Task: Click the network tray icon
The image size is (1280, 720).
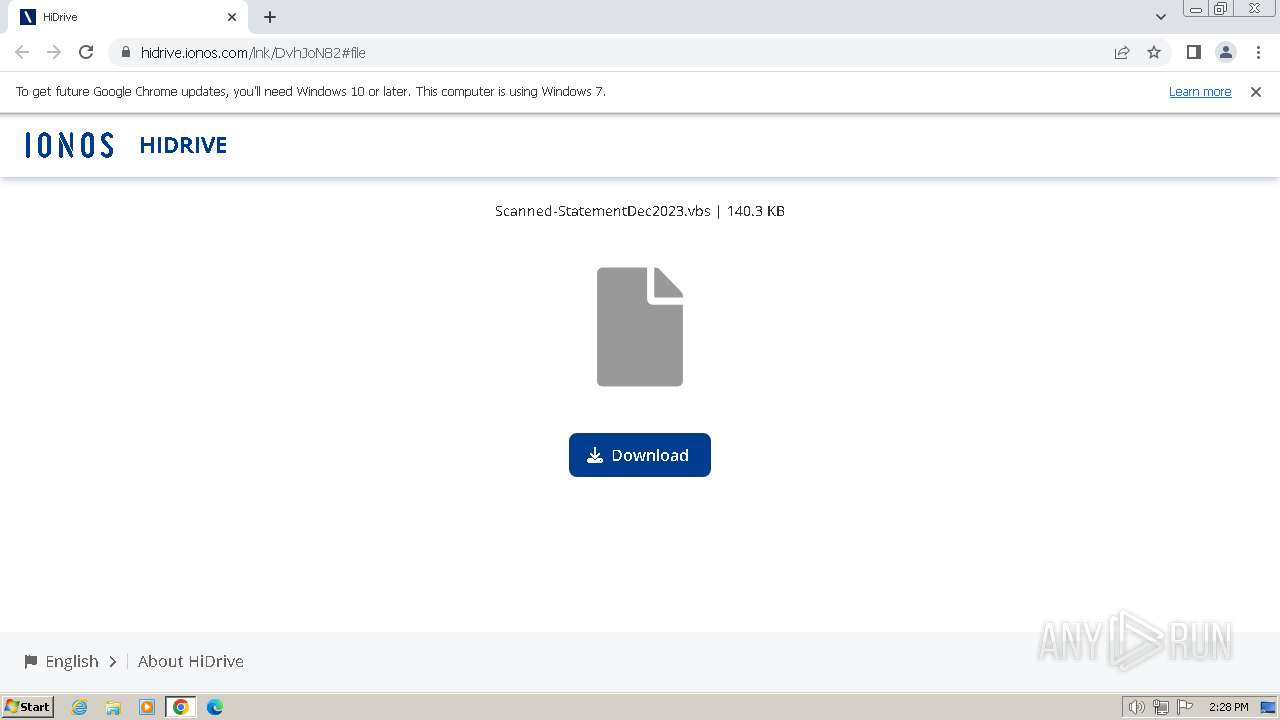Action: (x=1161, y=707)
